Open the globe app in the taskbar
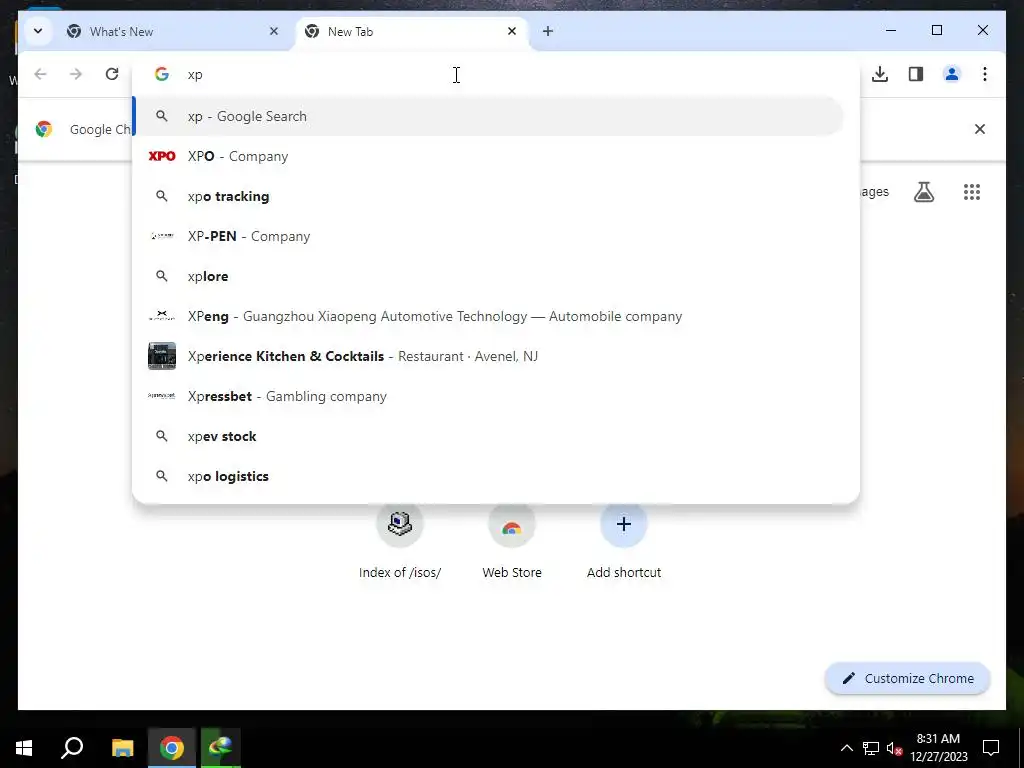The width and height of the screenshot is (1024, 768). (x=221, y=748)
